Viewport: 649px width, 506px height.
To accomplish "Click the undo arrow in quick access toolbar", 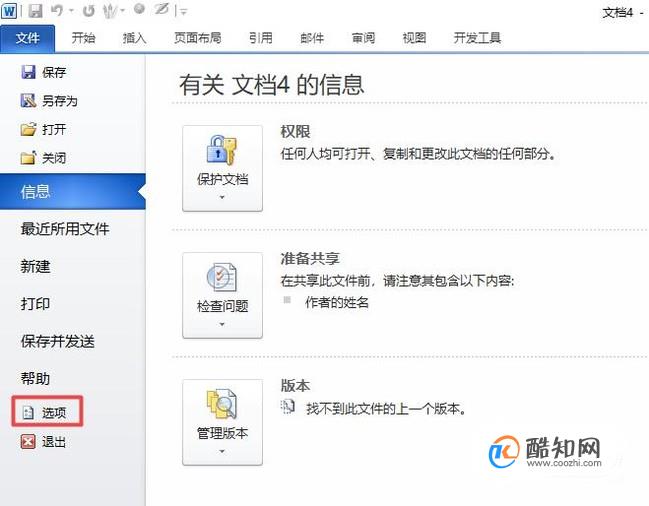I will click(x=57, y=11).
